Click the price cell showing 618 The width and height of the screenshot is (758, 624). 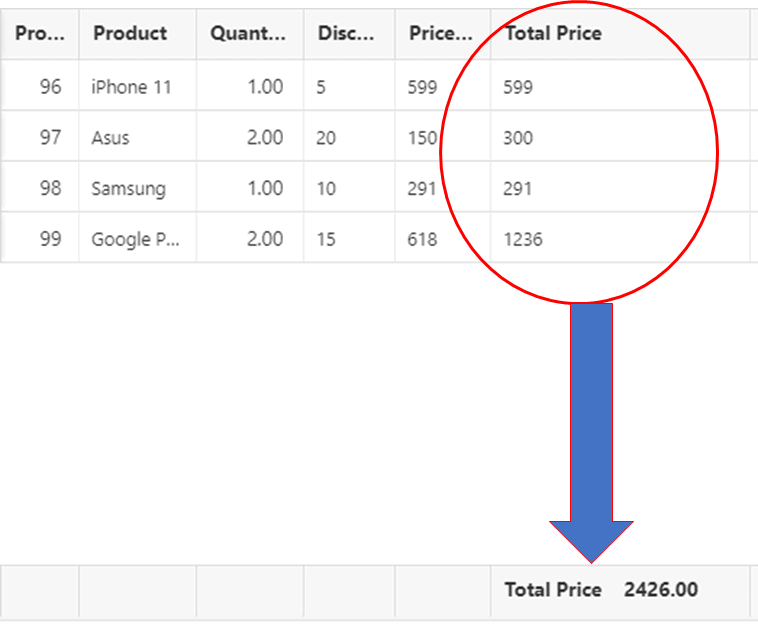point(422,240)
